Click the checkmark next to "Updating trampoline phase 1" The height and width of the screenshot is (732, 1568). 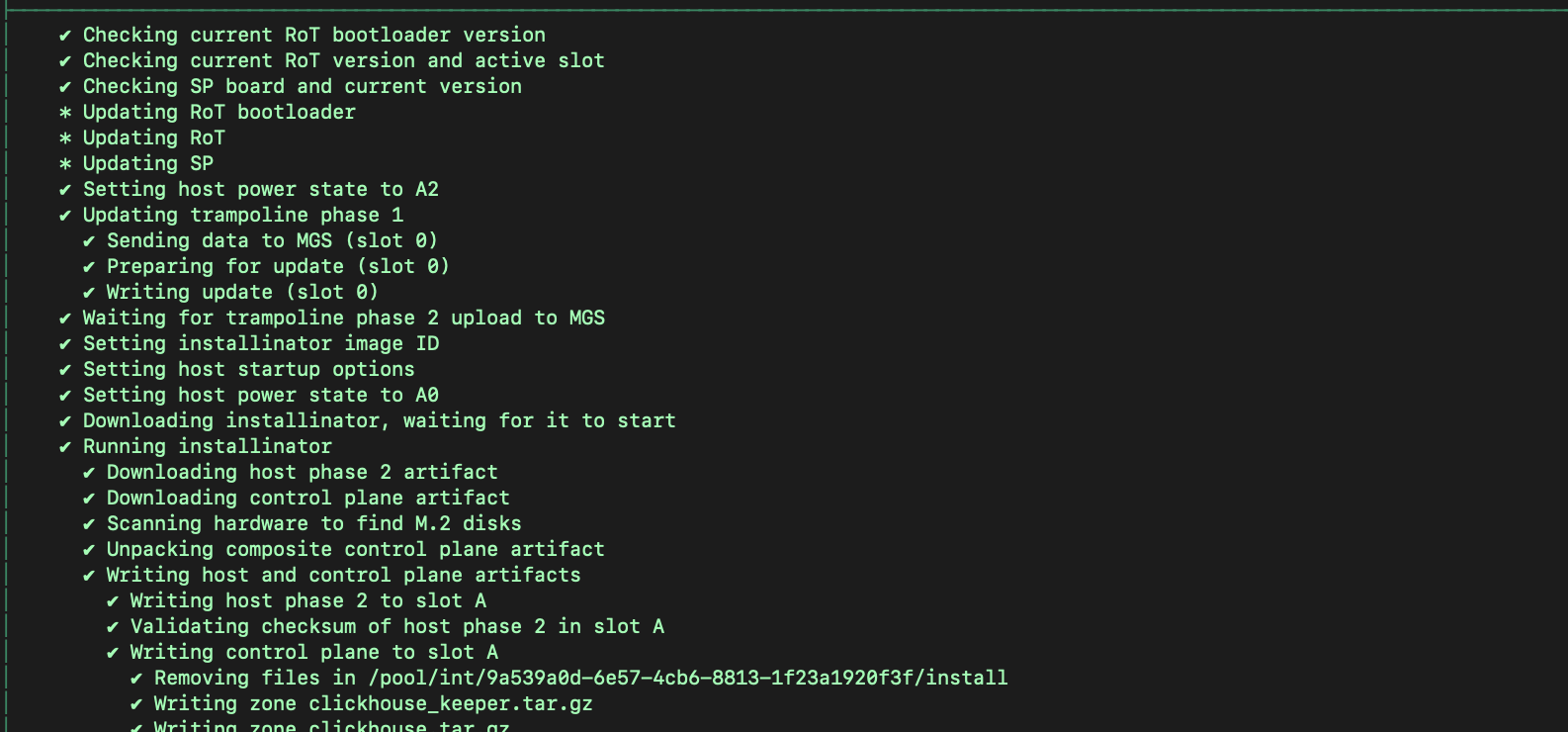65,216
